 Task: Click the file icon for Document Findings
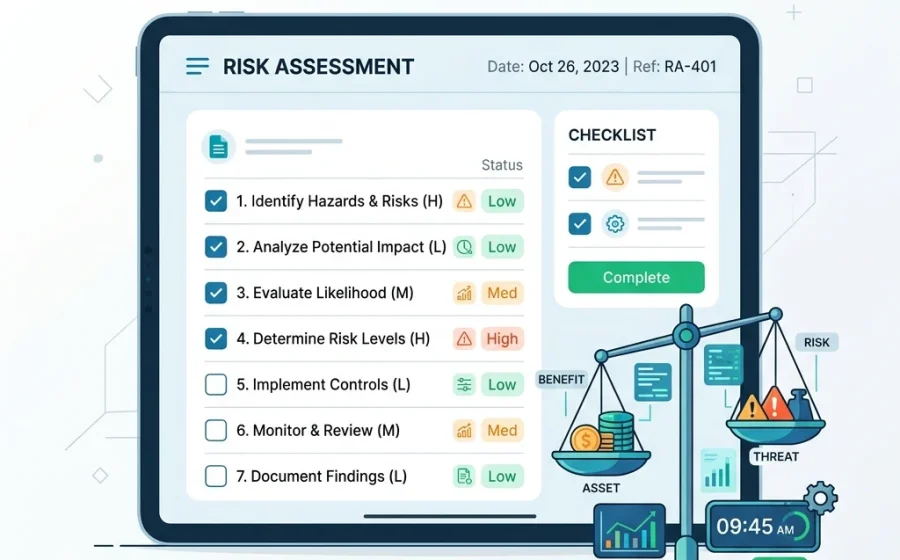464,476
